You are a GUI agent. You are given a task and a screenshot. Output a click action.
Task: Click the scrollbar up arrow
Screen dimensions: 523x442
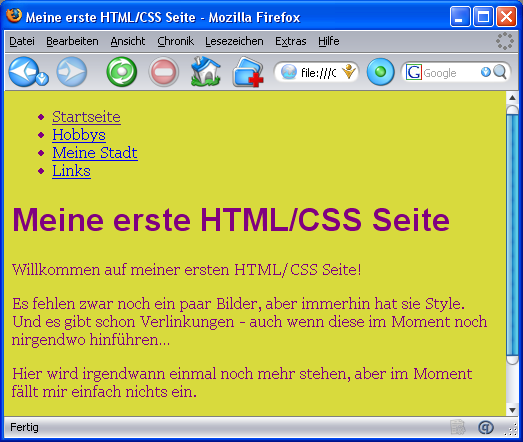(512, 97)
